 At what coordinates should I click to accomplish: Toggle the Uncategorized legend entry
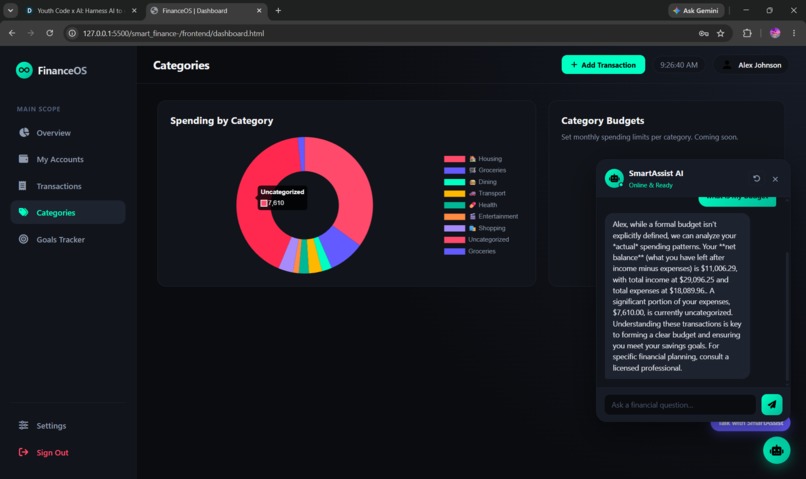point(477,240)
